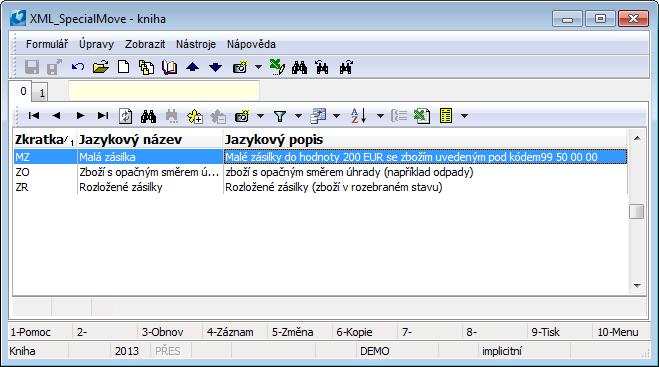Go to the next record arrow
The height and width of the screenshot is (367, 659).
(80, 116)
